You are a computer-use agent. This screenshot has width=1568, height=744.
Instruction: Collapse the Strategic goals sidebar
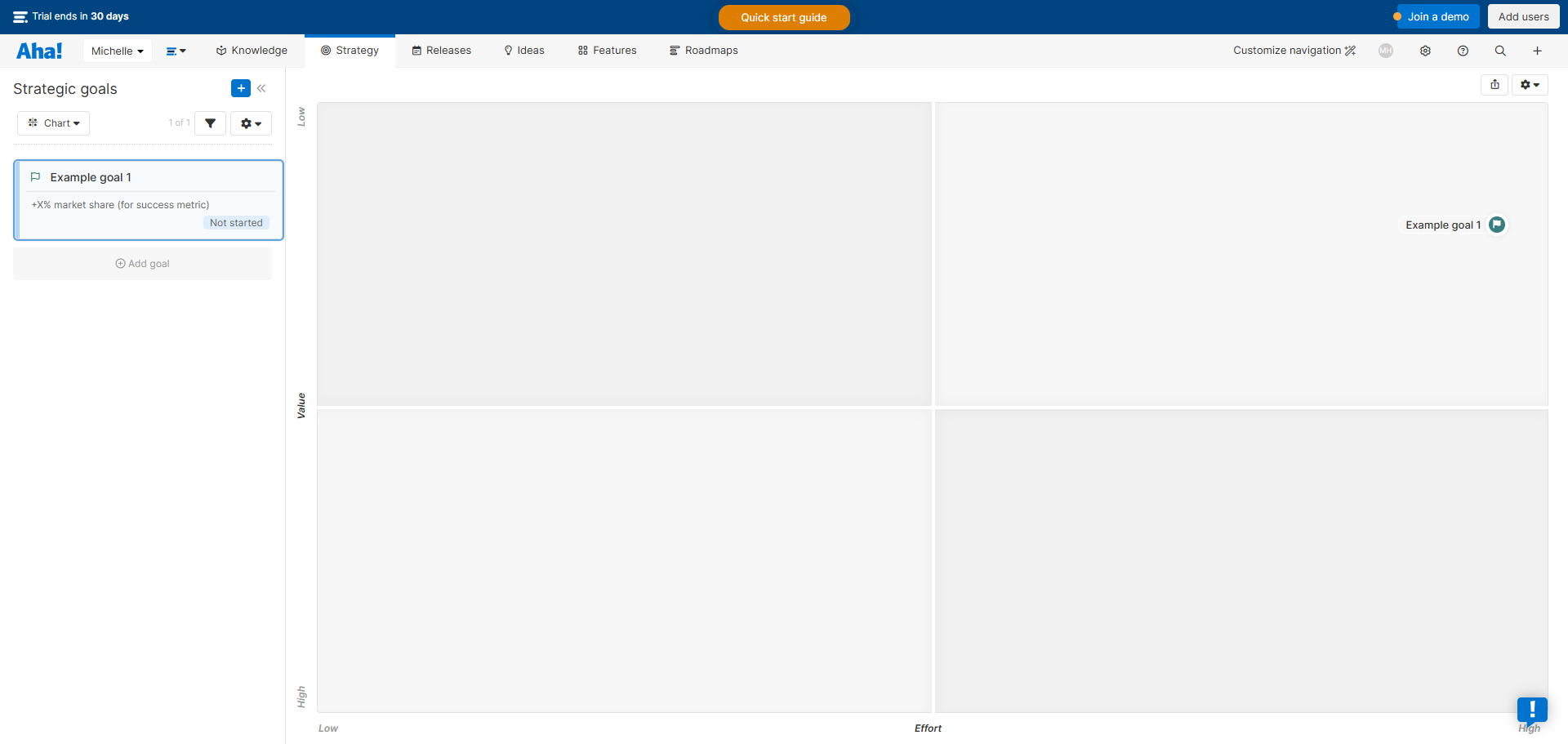click(261, 88)
